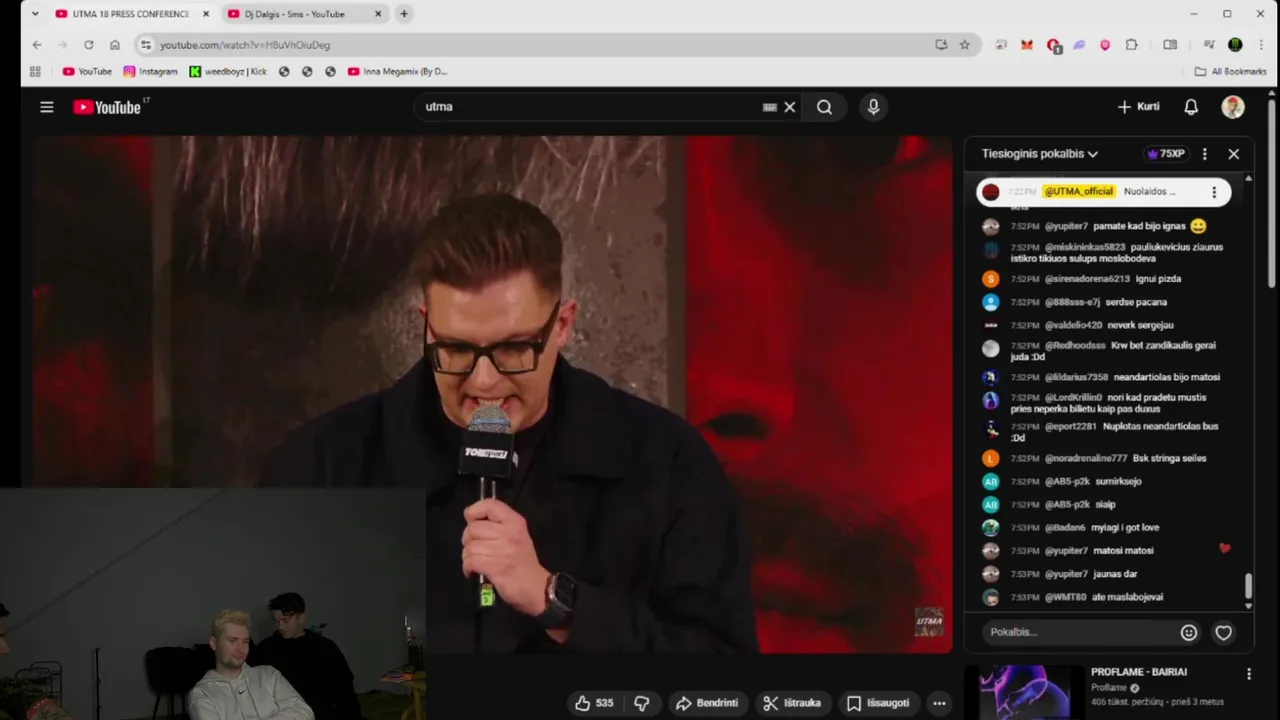Open the YouTube account avatar menu
This screenshot has width=1280, height=720.
click(x=1233, y=107)
